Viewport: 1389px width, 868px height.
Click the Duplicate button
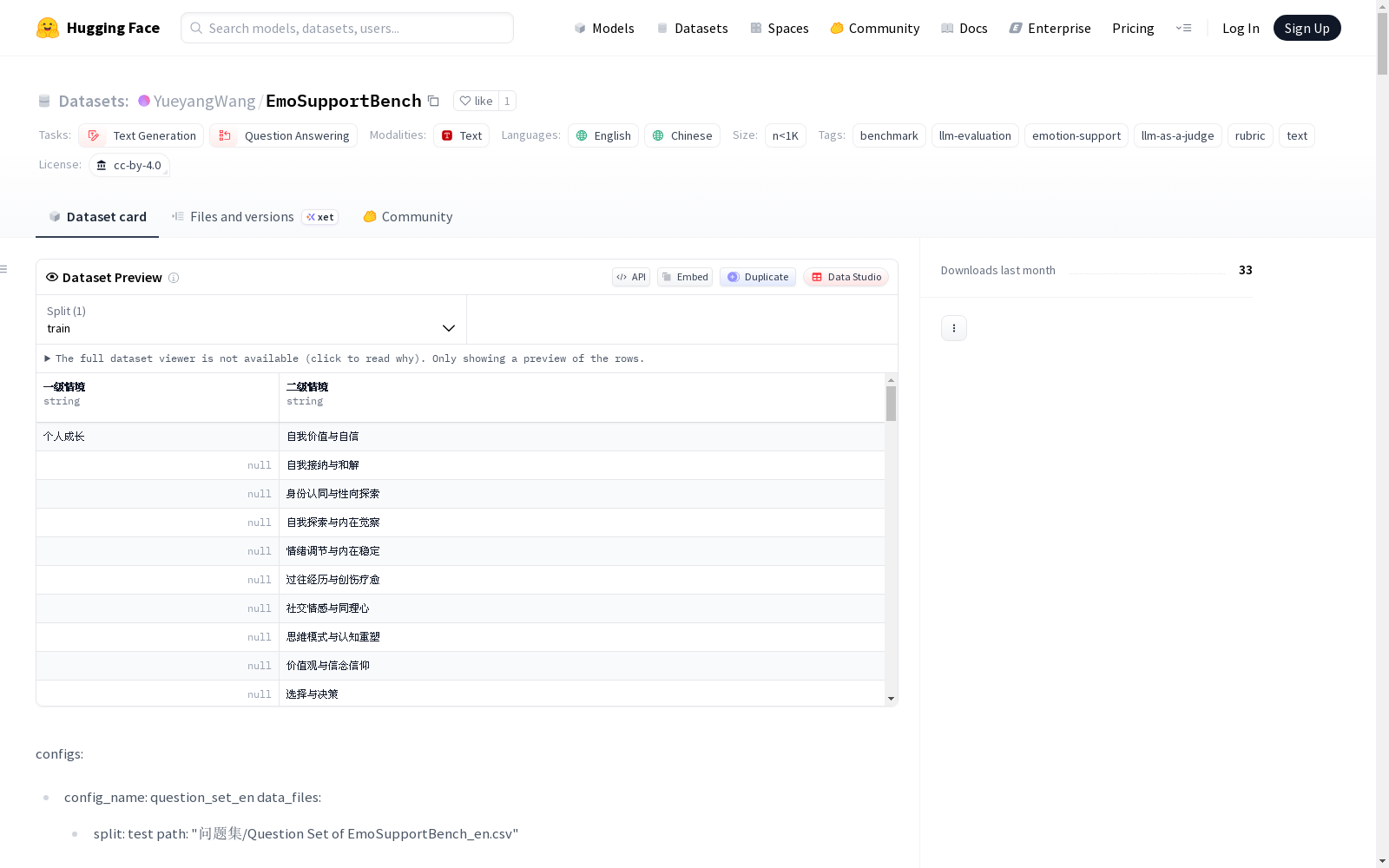758,277
